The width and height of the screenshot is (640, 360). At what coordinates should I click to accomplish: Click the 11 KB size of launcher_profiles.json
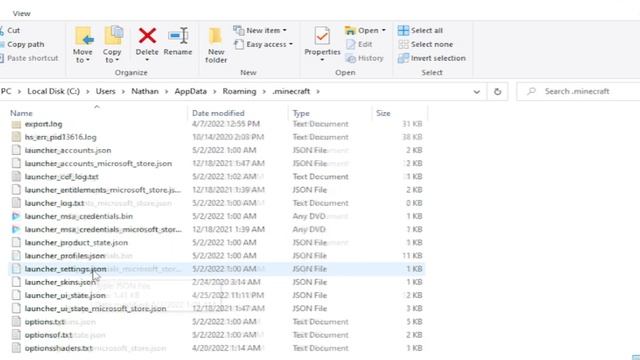tap(412, 256)
